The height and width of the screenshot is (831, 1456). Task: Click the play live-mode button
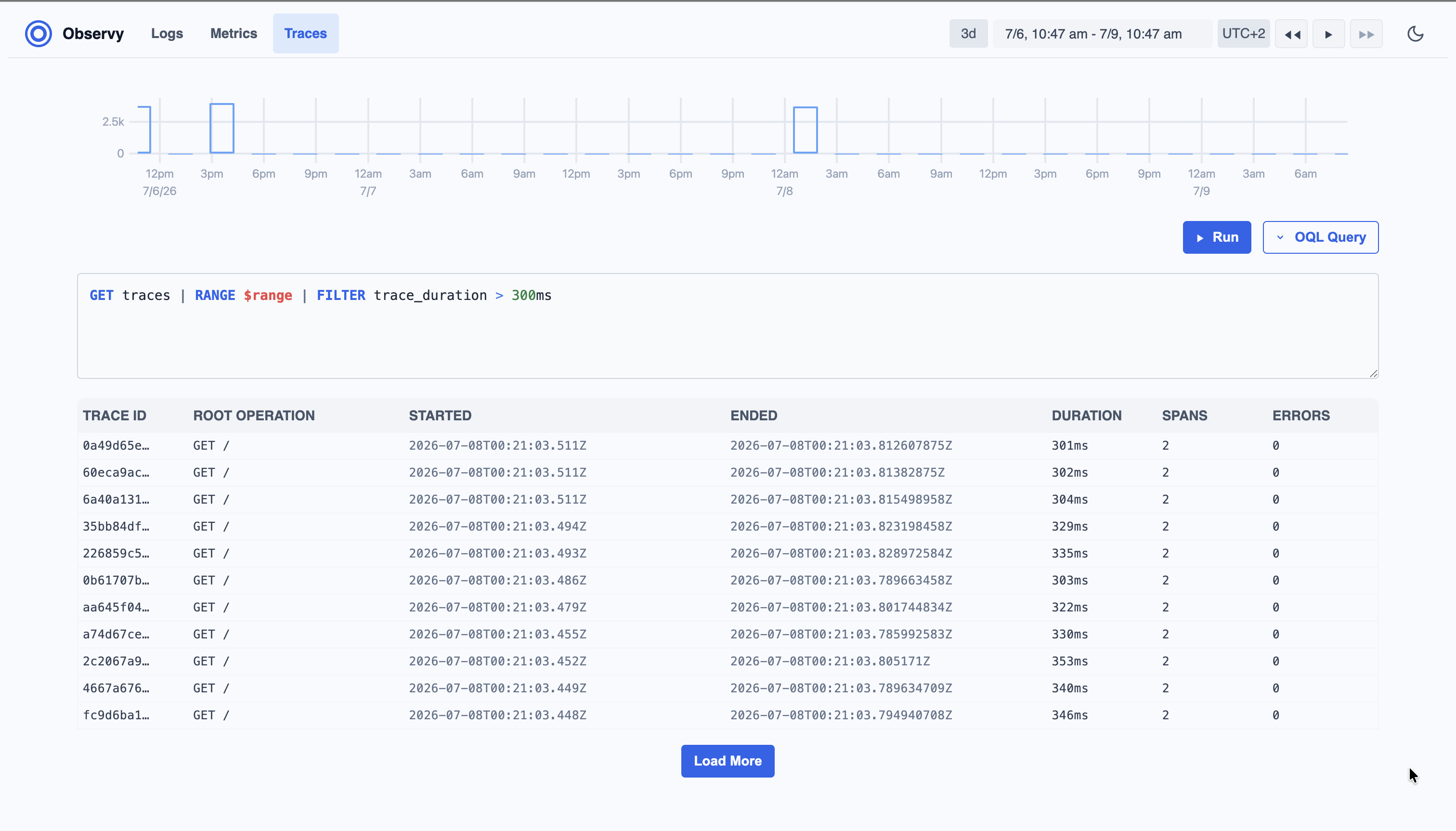point(1329,34)
